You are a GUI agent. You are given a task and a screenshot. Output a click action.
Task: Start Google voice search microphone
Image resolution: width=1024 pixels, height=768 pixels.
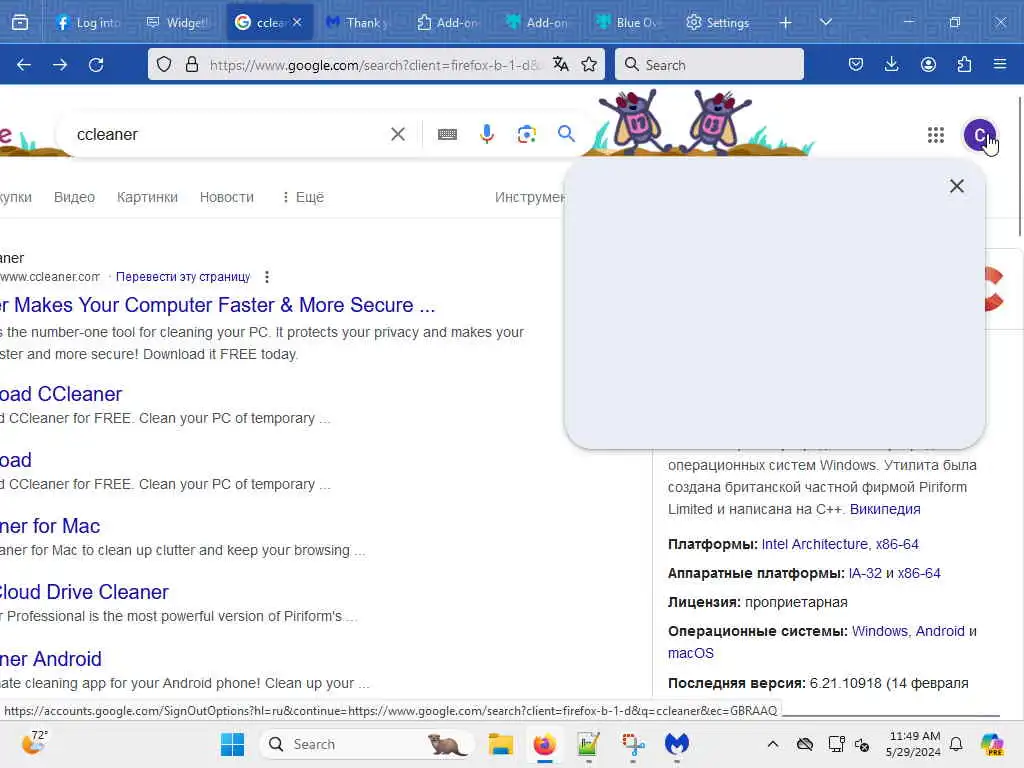click(487, 134)
